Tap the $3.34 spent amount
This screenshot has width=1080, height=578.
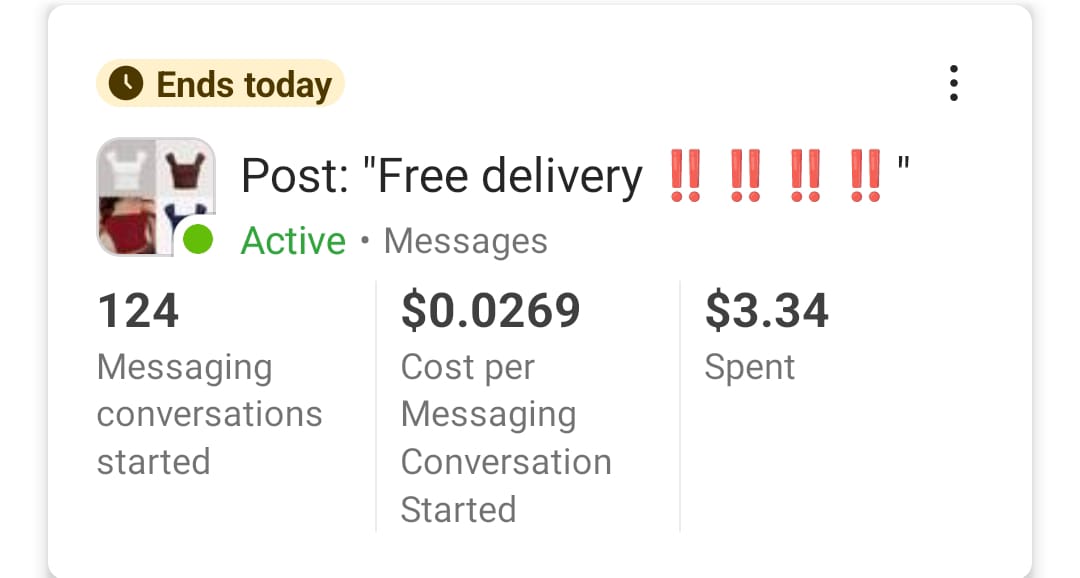[766, 310]
